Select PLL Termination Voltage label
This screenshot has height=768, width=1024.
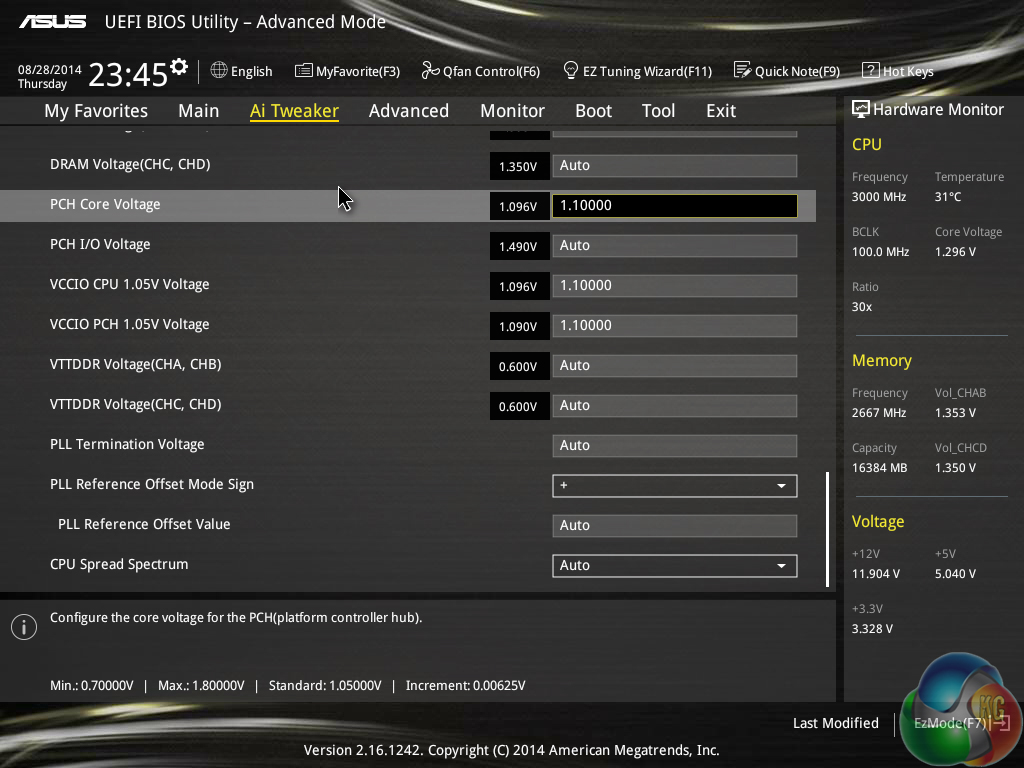pyautogui.click(x=127, y=444)
